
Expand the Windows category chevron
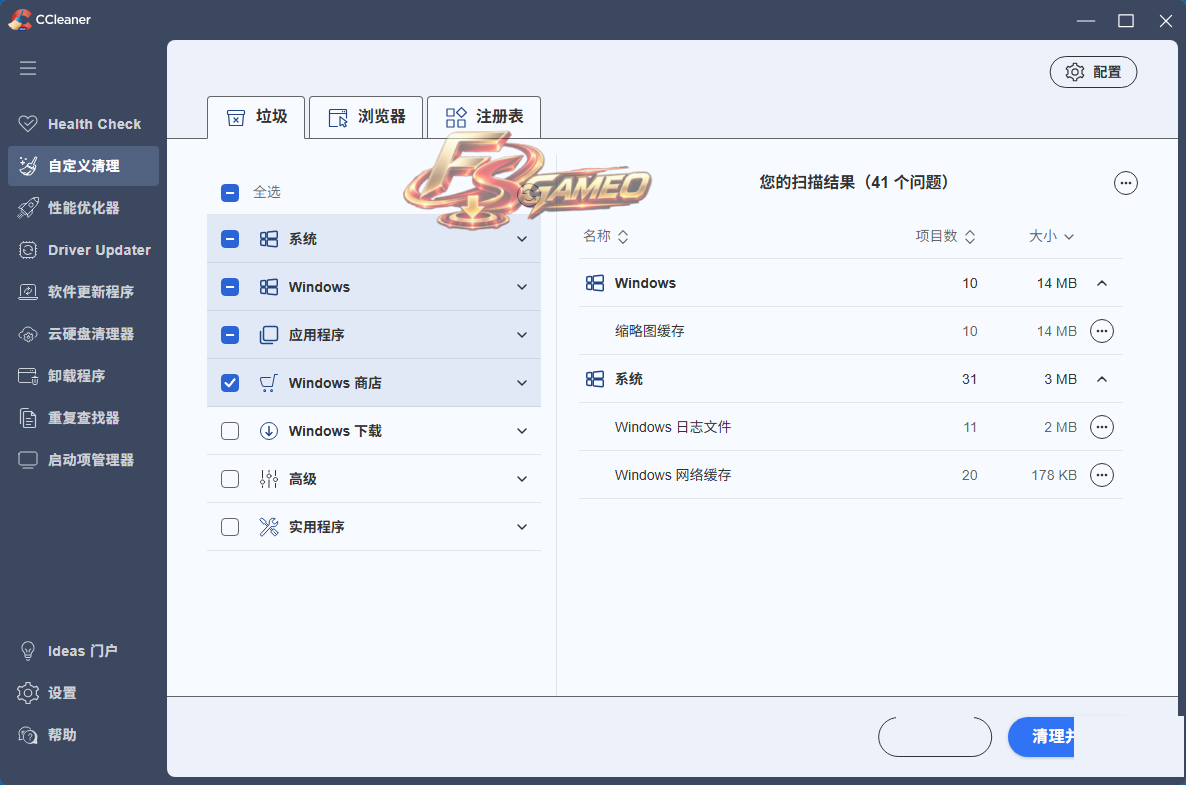pos(522,287)
